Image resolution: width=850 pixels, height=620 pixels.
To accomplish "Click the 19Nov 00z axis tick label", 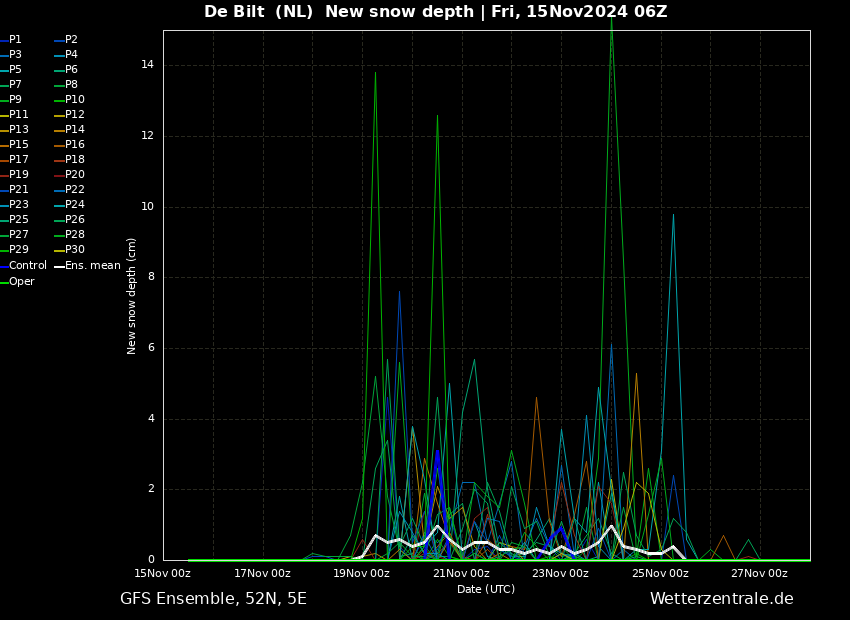I will coord(361,573).
